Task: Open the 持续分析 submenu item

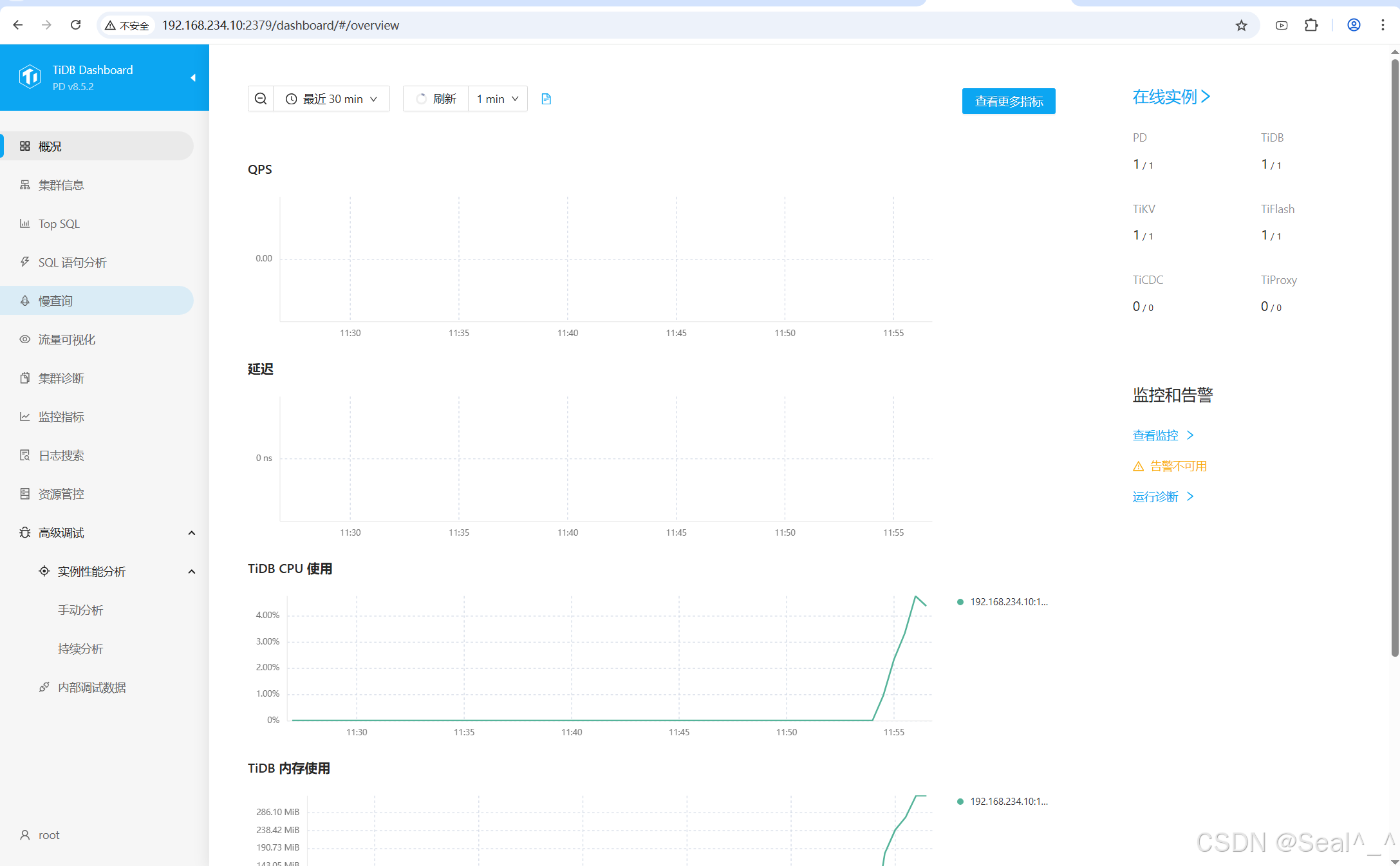Action: tap(80, 648)
